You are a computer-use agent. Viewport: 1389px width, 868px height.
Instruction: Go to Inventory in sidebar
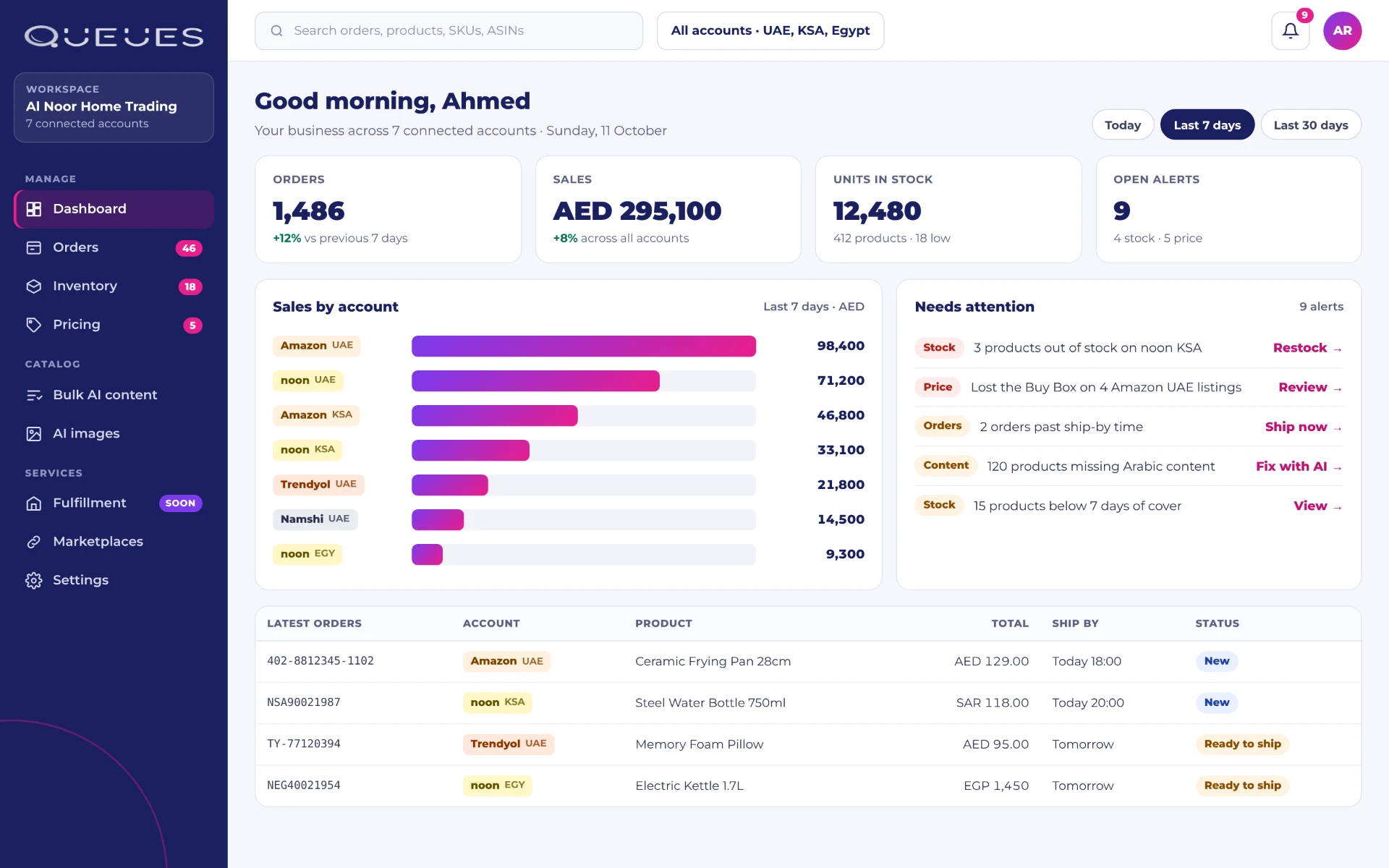tap(114, 286)
